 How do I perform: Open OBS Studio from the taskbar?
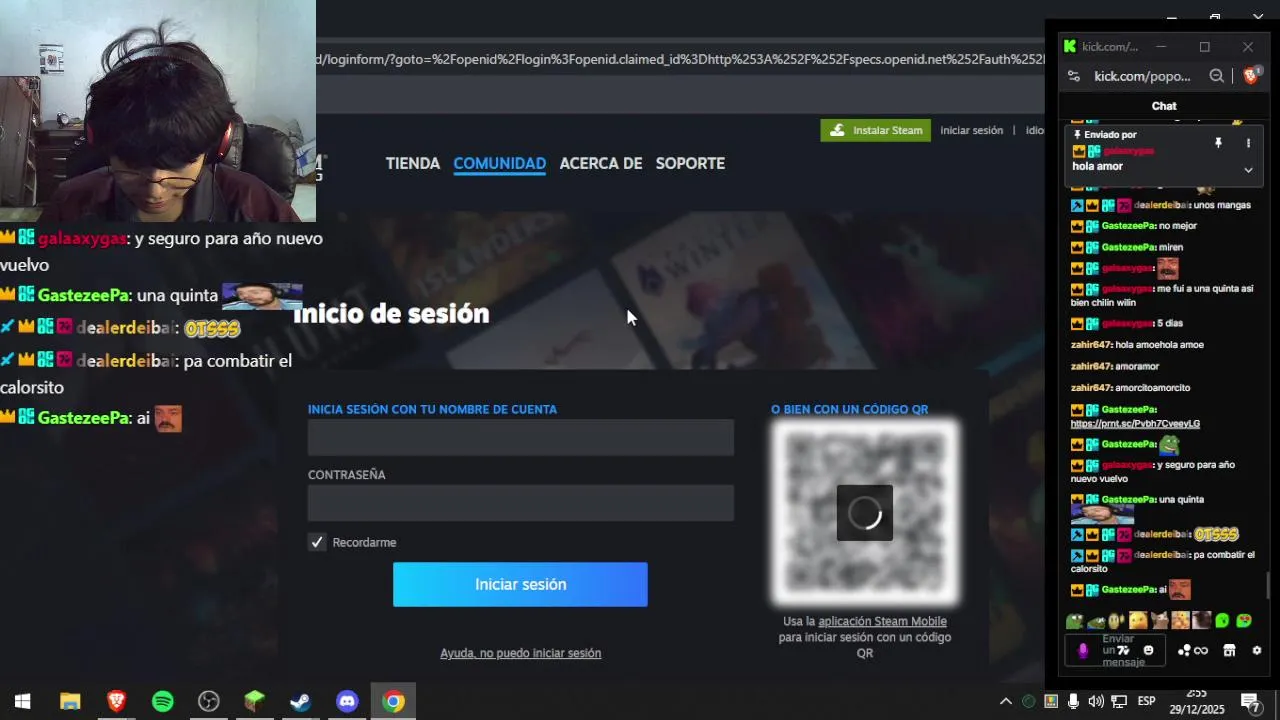pyautogui.click(x=208, y=702)
